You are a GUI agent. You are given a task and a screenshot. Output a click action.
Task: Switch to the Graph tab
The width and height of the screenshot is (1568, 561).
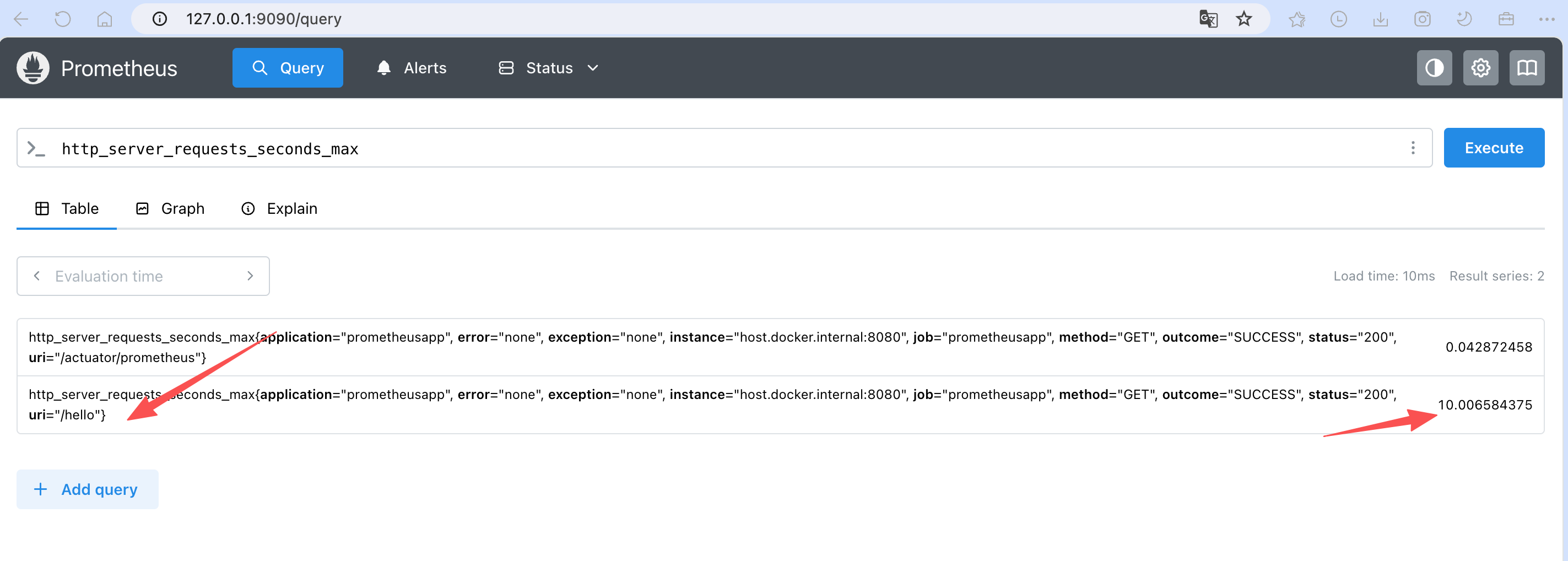point(170,209)
